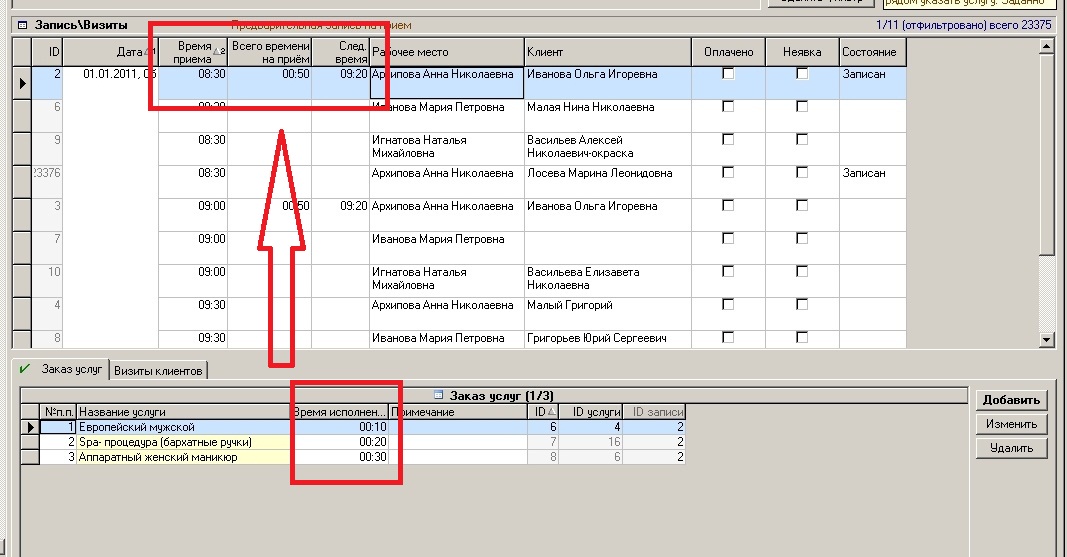Screen dimensions: 1067x557
Task: Click the row arrow beside Европейский мужской
Action: (30, 427)
